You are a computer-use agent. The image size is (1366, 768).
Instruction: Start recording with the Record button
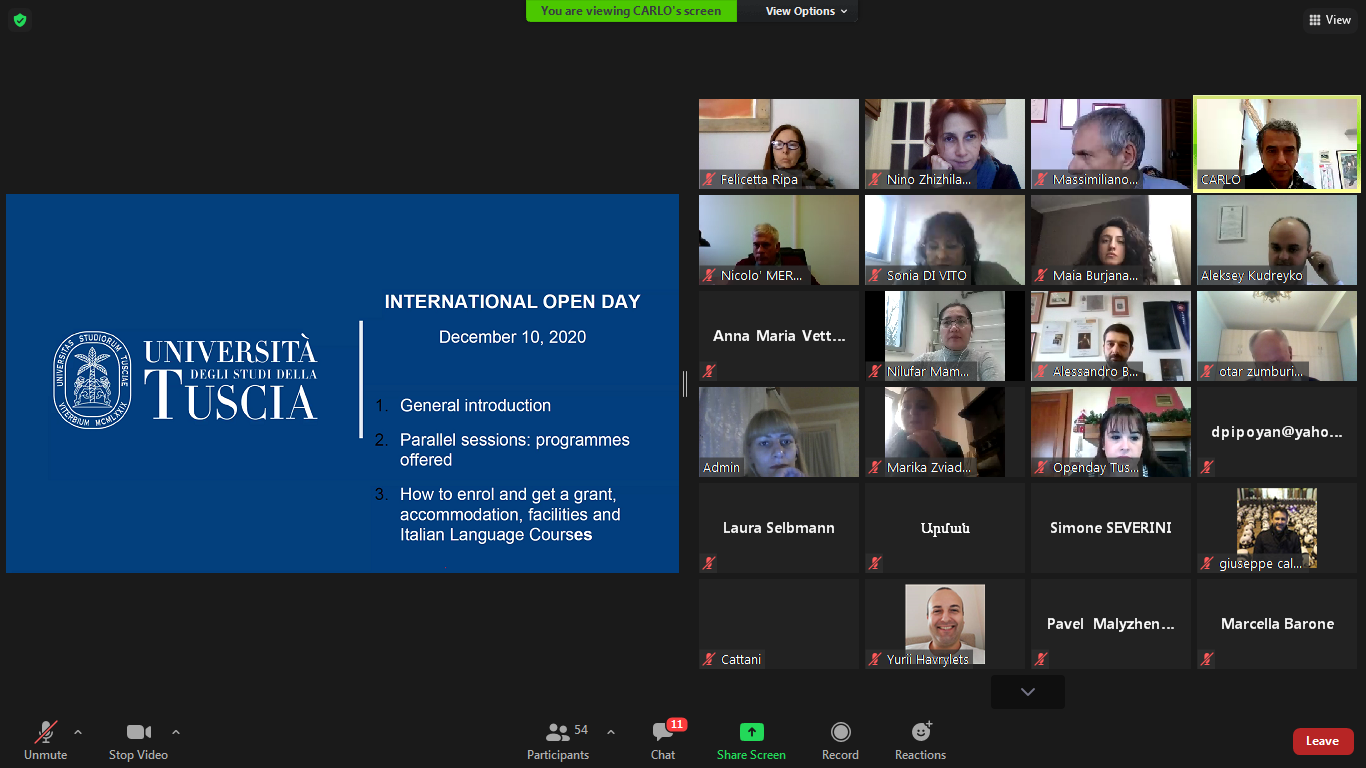tap(840, 741)
